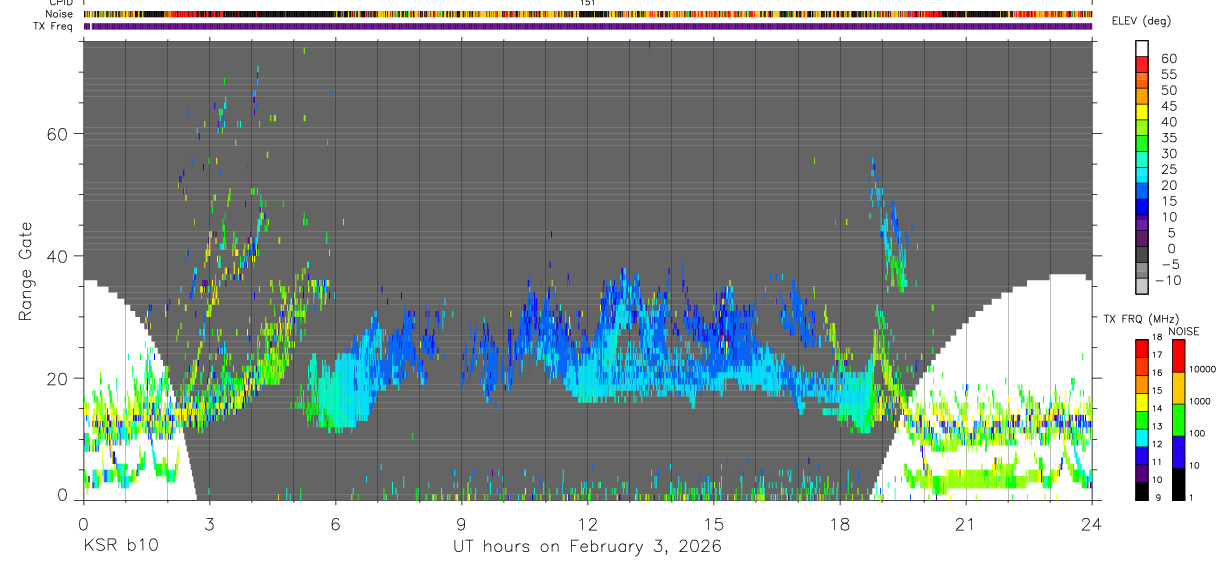Pick the black TX FRQ swatch between 9 and 10
This screenshot has width=1228, height=567.
1142,491
